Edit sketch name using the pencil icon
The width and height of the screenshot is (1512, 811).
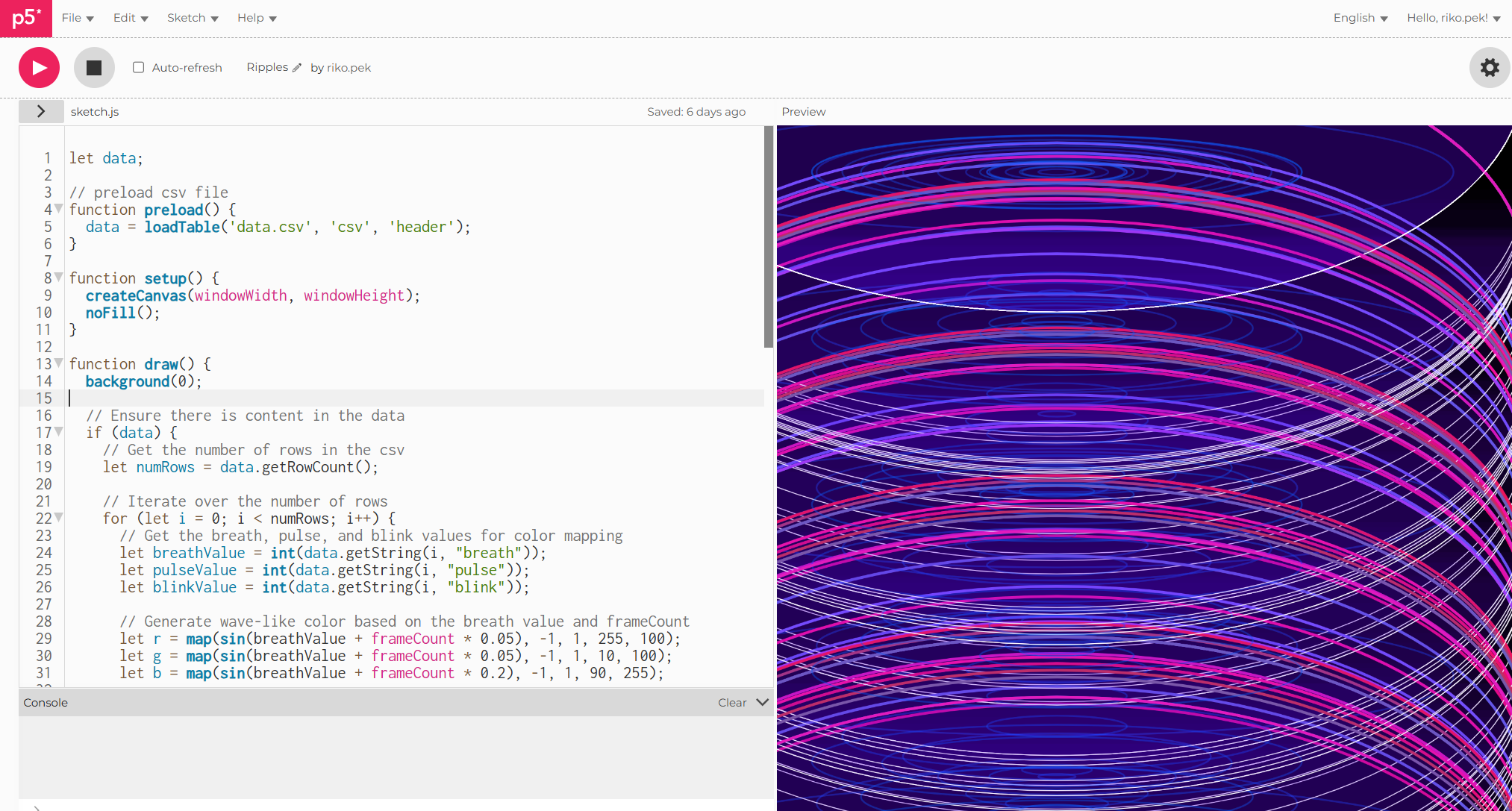tap(297, 68)
